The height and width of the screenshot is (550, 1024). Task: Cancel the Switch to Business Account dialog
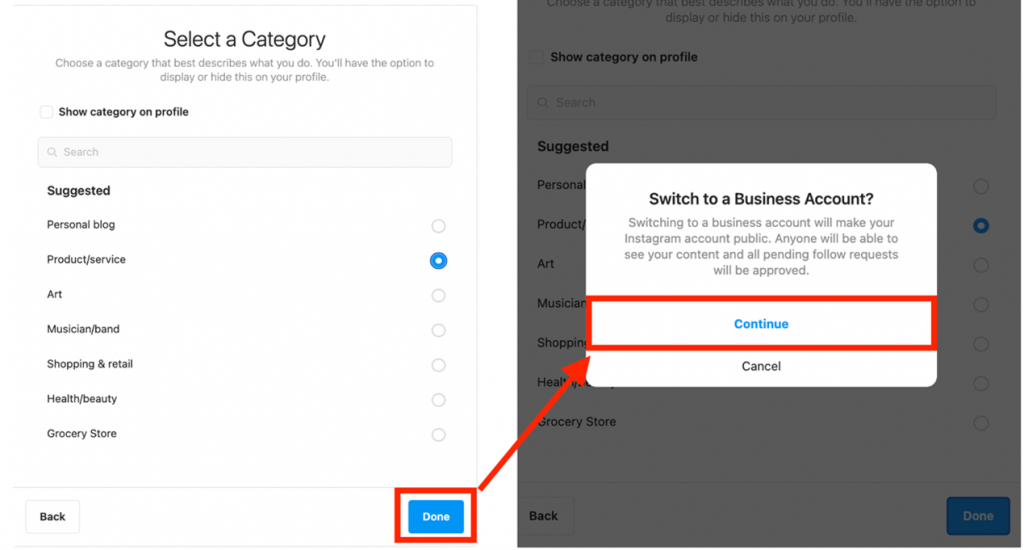click(x=761, y=366)
